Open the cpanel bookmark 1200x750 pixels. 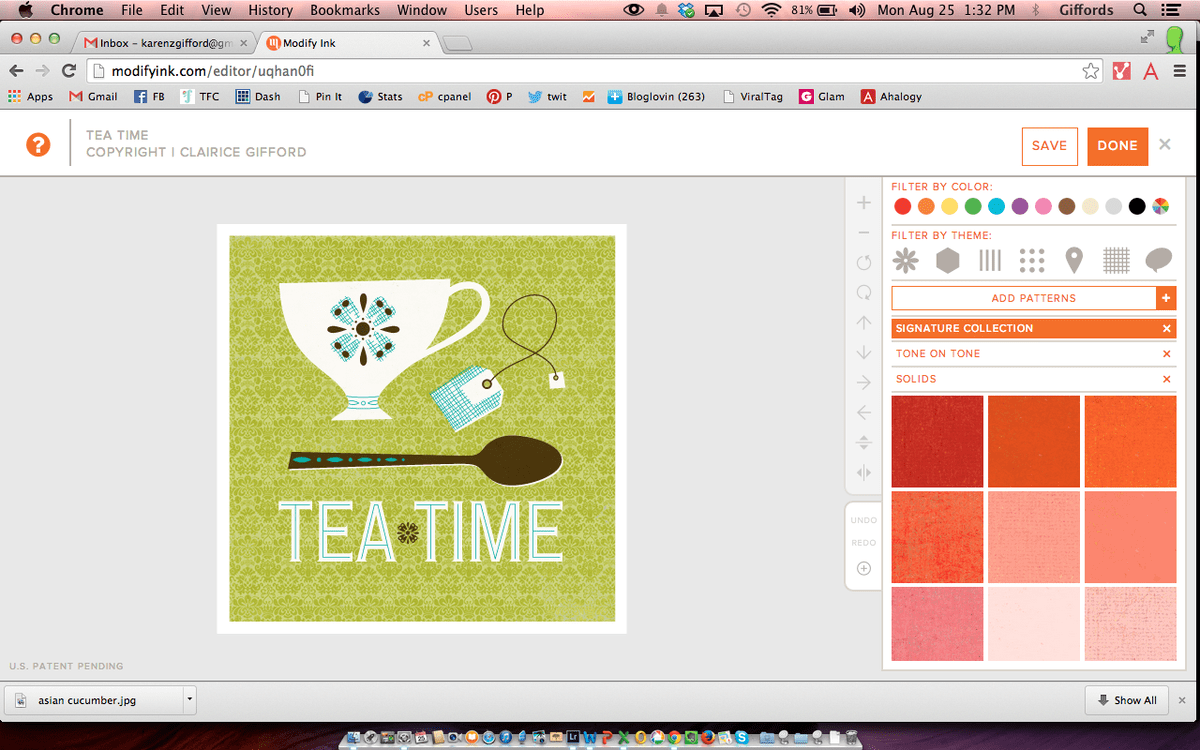445,97
